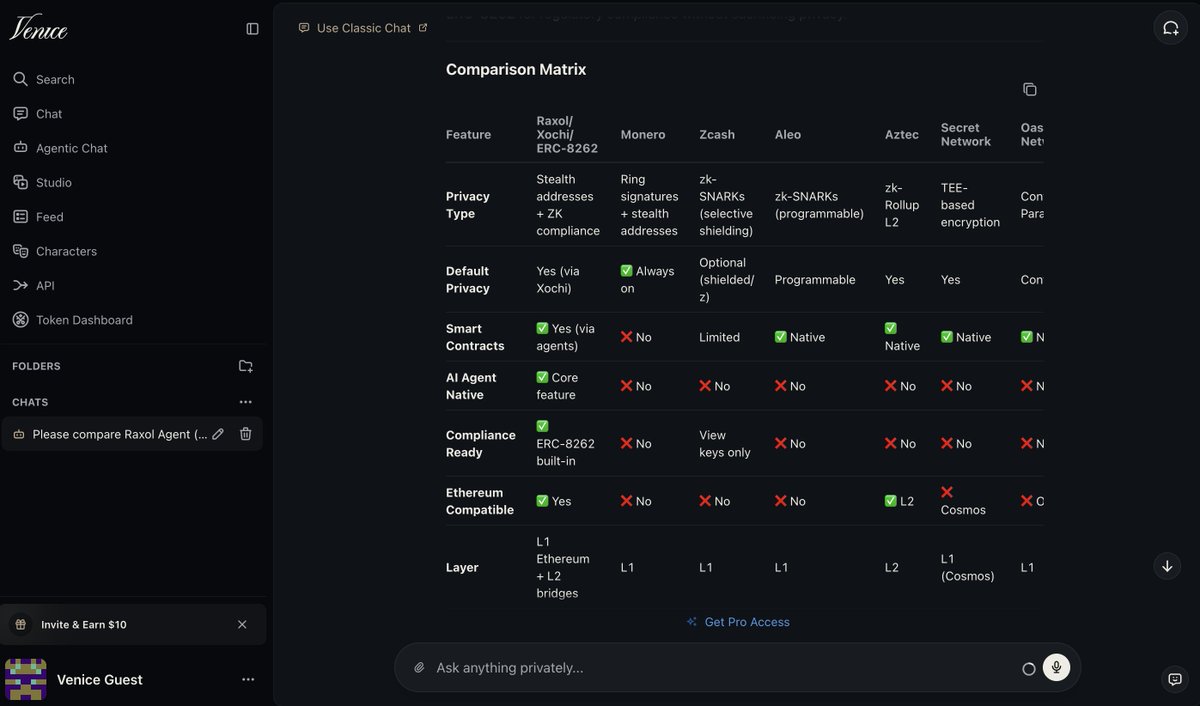Viewport: 1200px width, 706px height.
Task: Click Get Pro Access link
Action: 738,622
